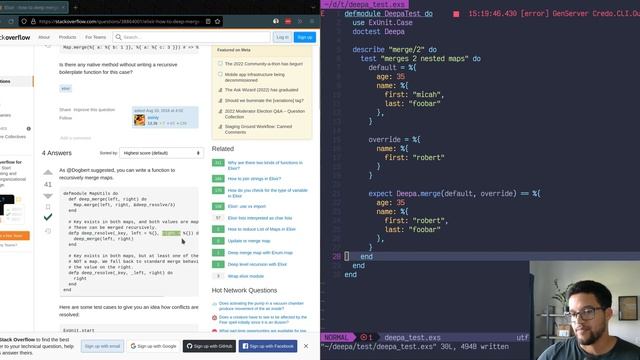Click the upvote arrow on the answer
This screenshot has height=360, width=640.
pos(48,173)
